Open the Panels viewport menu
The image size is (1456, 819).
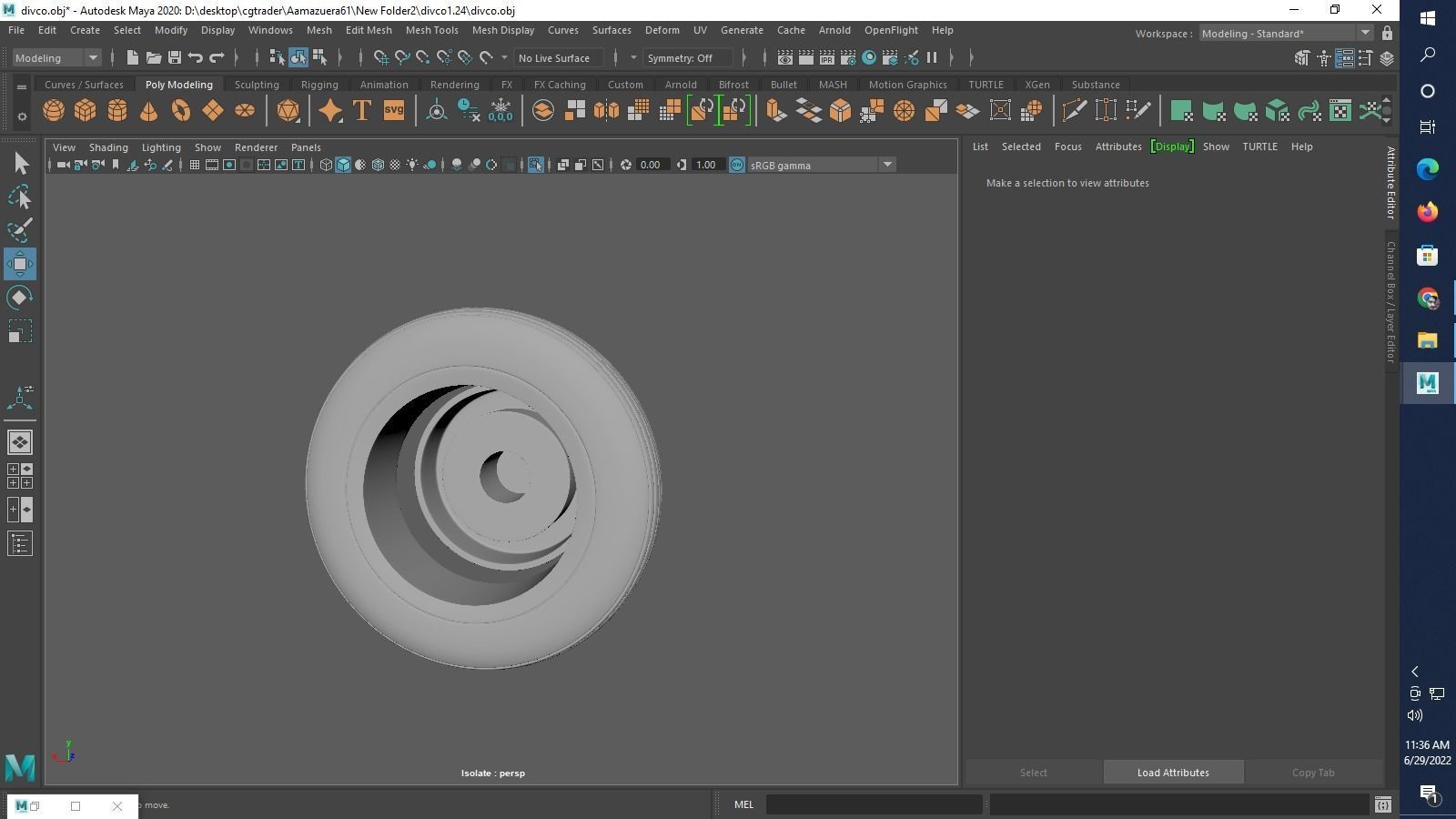306,147
